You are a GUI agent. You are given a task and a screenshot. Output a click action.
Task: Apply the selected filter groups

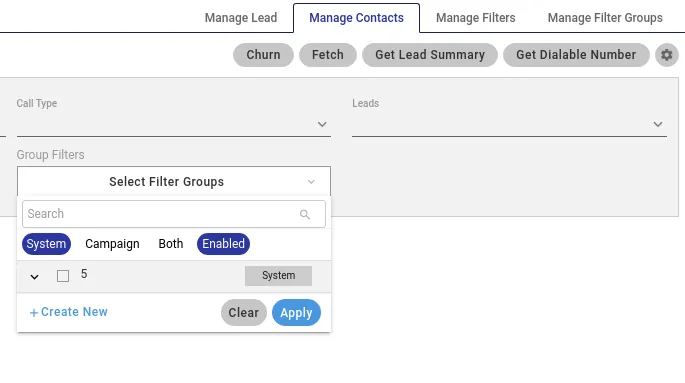tap(296, 313)
